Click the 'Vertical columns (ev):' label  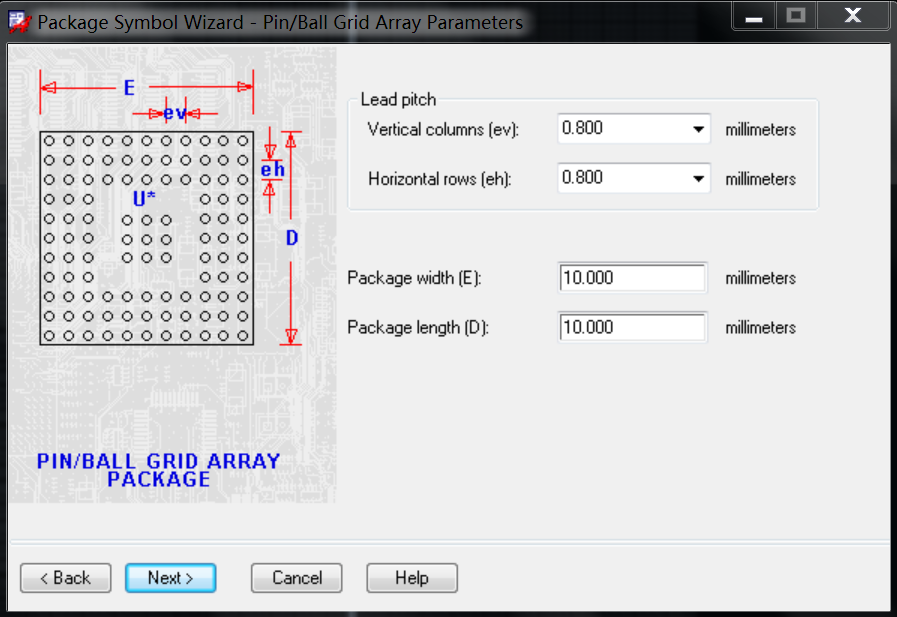click(x=443, y=130)
